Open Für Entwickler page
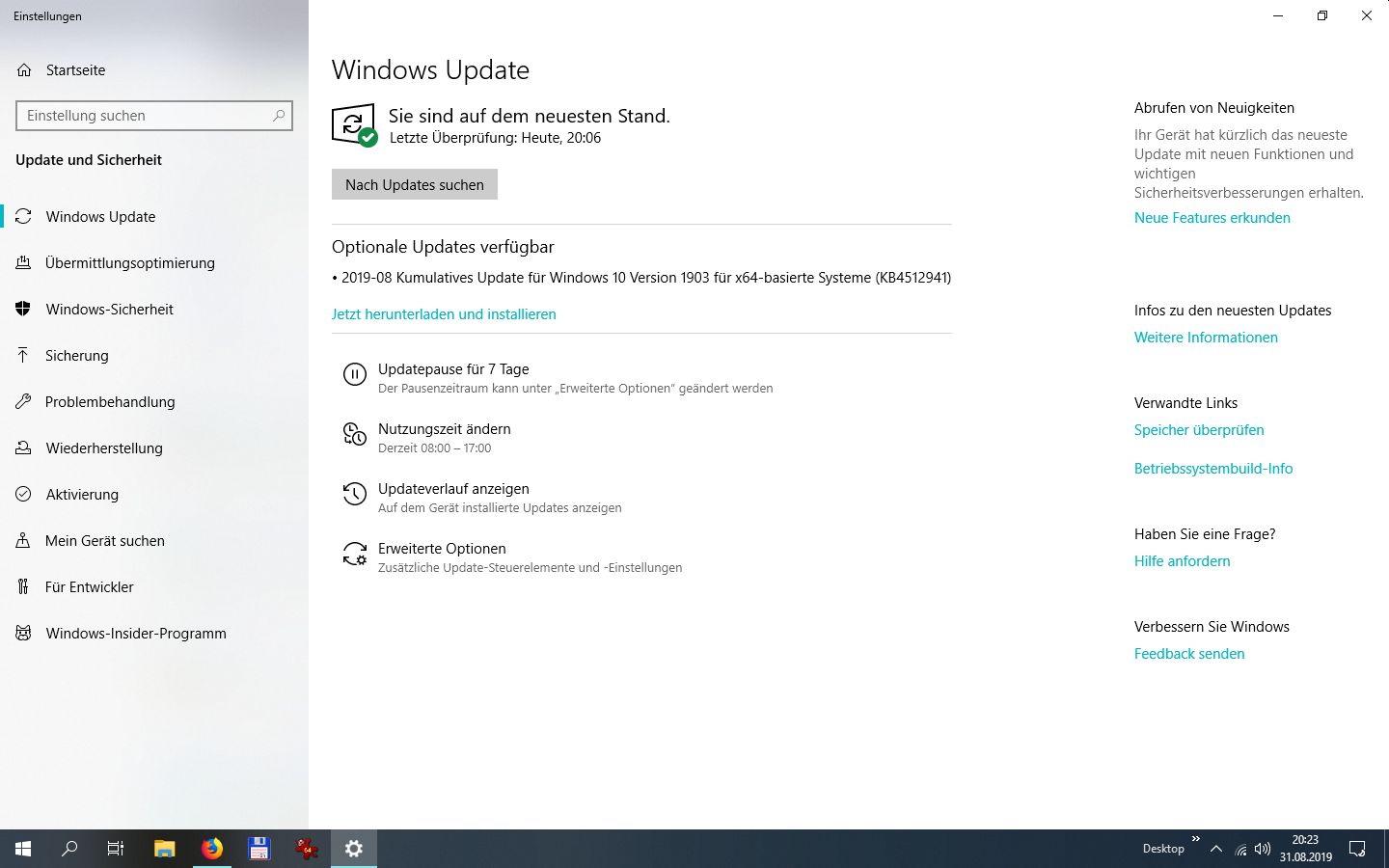 (x=90, y=587)
